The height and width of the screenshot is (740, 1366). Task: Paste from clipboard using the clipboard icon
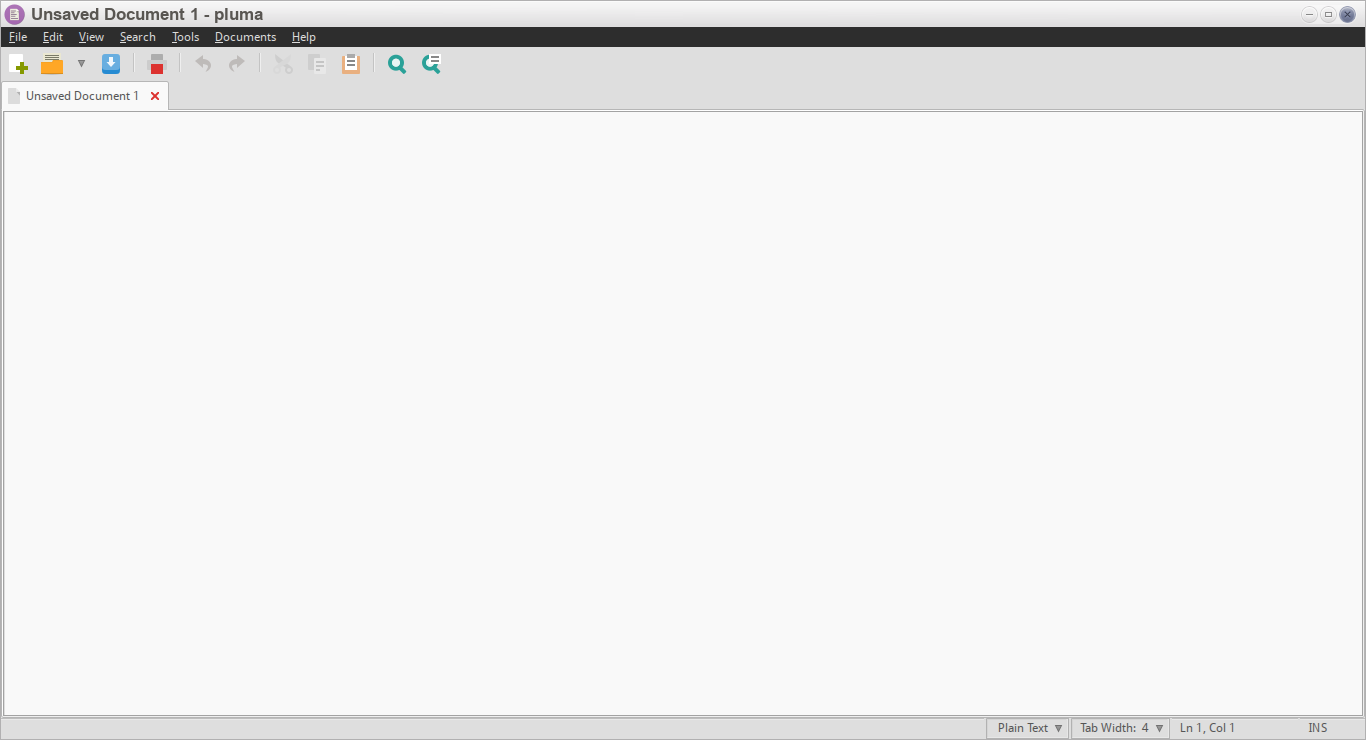point(350,64)
